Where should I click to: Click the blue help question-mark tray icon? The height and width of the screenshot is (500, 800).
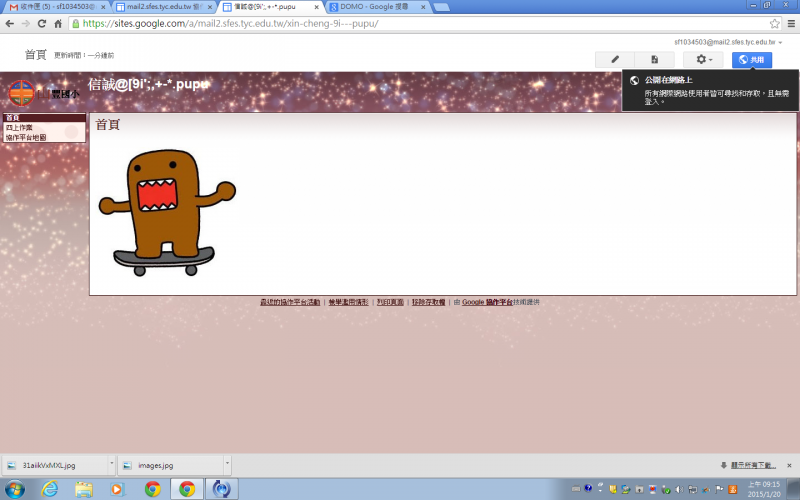[x=588, y=488]
